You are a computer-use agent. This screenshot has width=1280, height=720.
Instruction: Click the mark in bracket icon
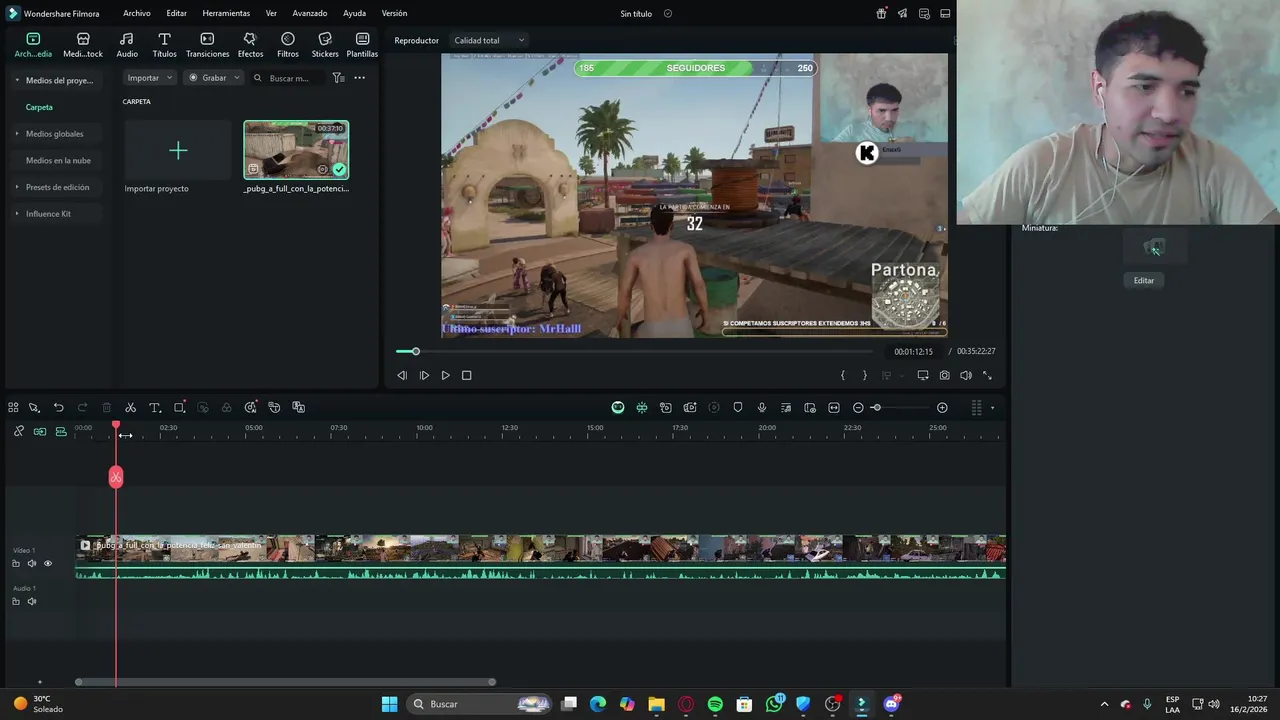[843, 375]
